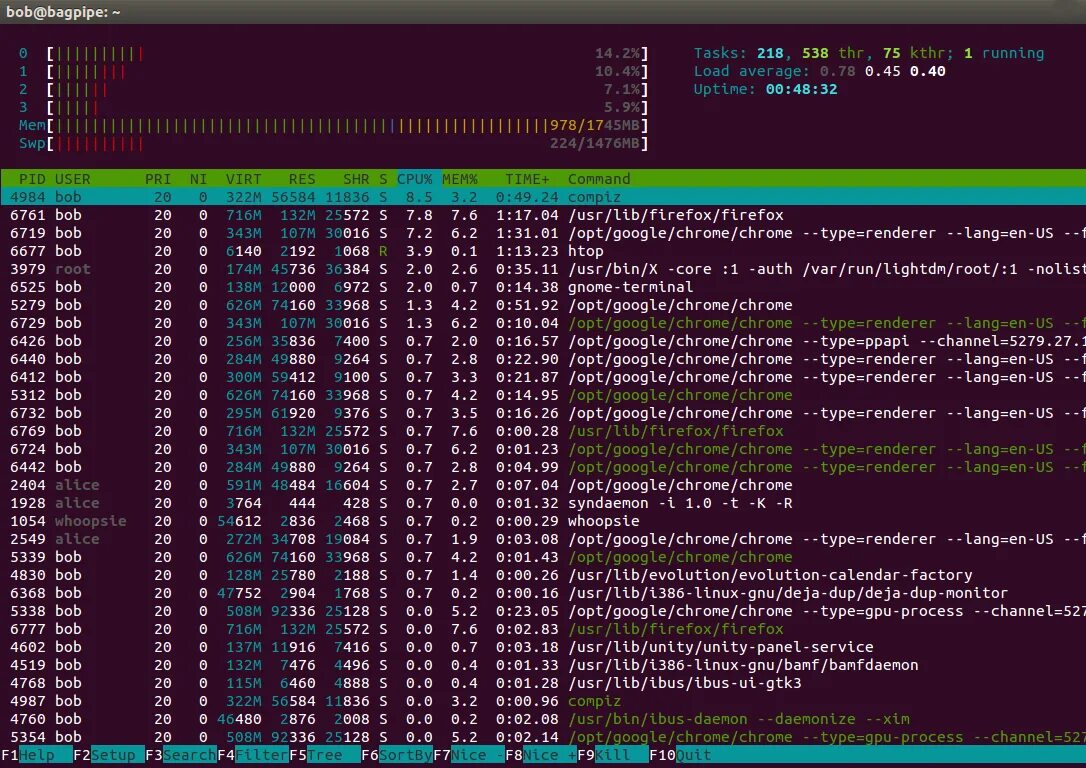The height and width of the screenshot is (768, 1086).
Task: Quit htop using the F10 label
Action: [x=693, y=755]
